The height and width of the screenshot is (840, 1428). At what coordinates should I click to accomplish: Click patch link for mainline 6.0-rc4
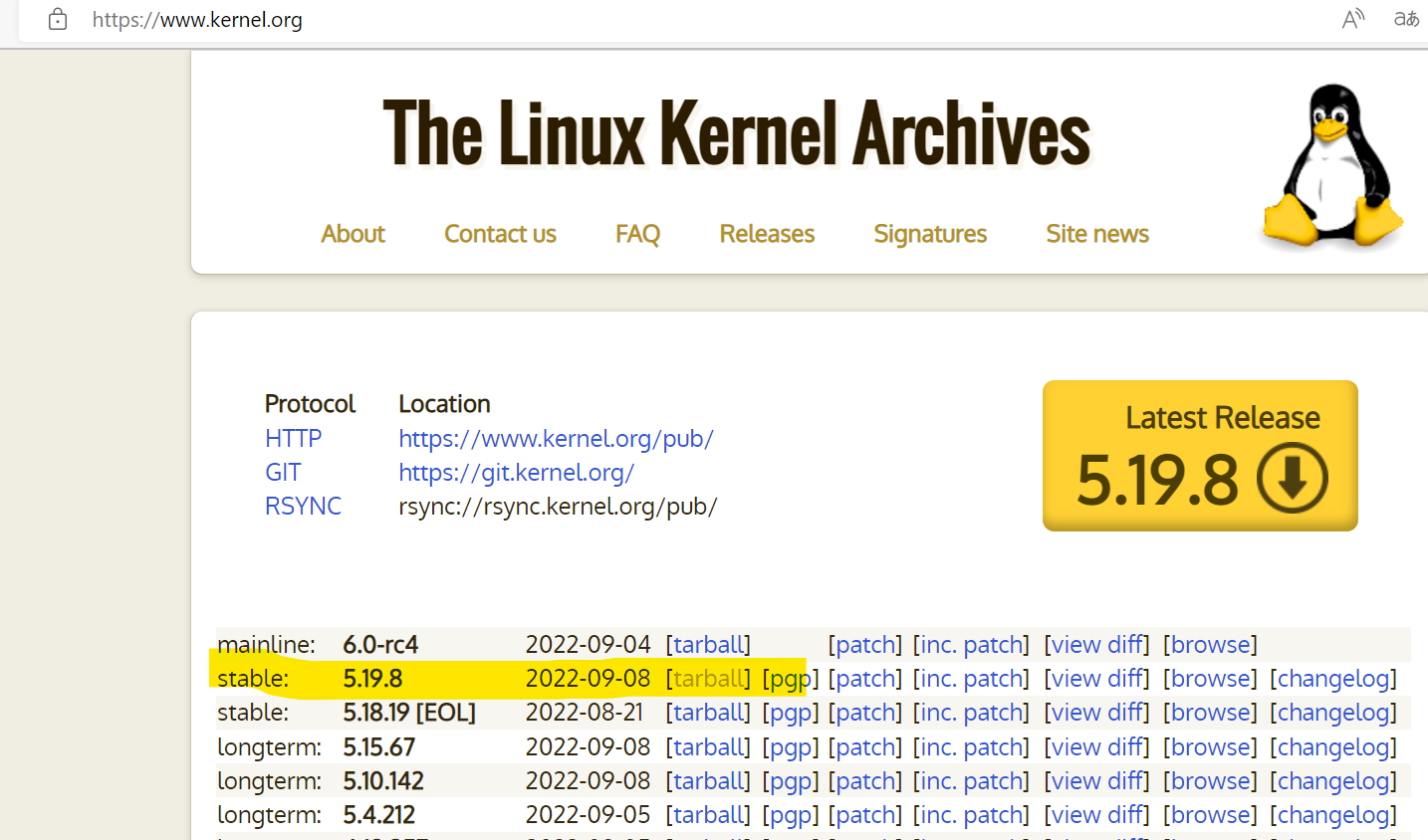pyautogui.click(x=865, y=645)
